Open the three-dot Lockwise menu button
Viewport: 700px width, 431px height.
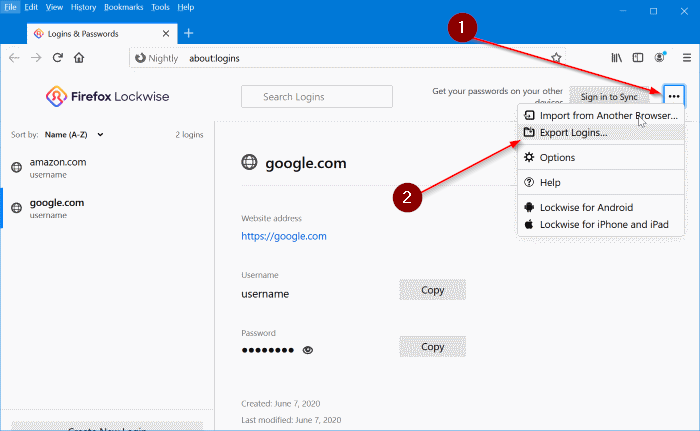(674, 96)
